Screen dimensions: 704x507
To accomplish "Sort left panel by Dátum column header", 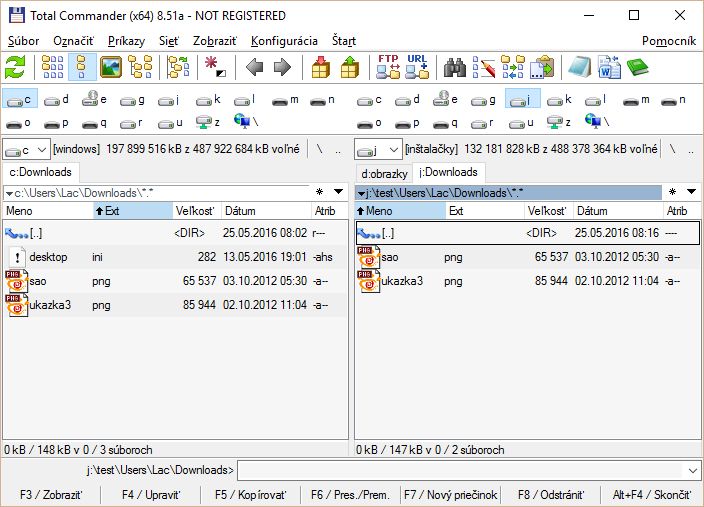I will [266, 211].
